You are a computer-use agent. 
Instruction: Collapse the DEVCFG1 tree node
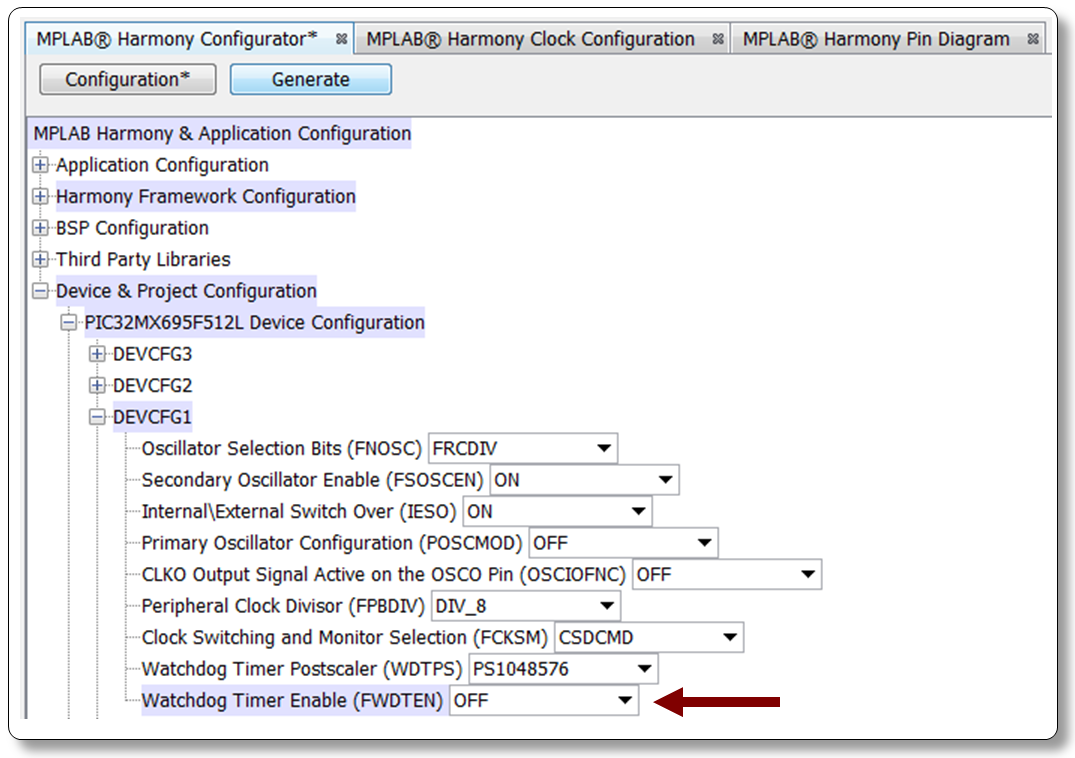97,418
